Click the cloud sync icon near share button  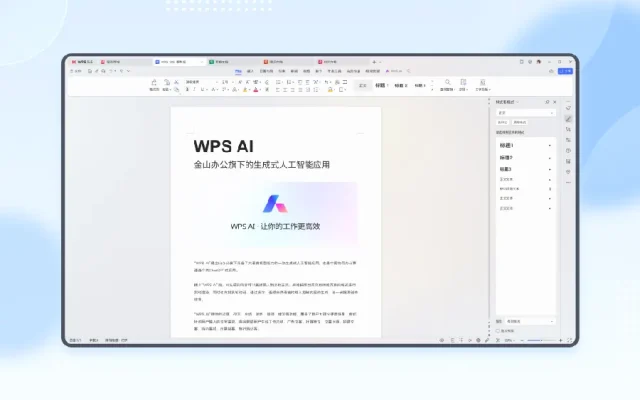(551, 71)
